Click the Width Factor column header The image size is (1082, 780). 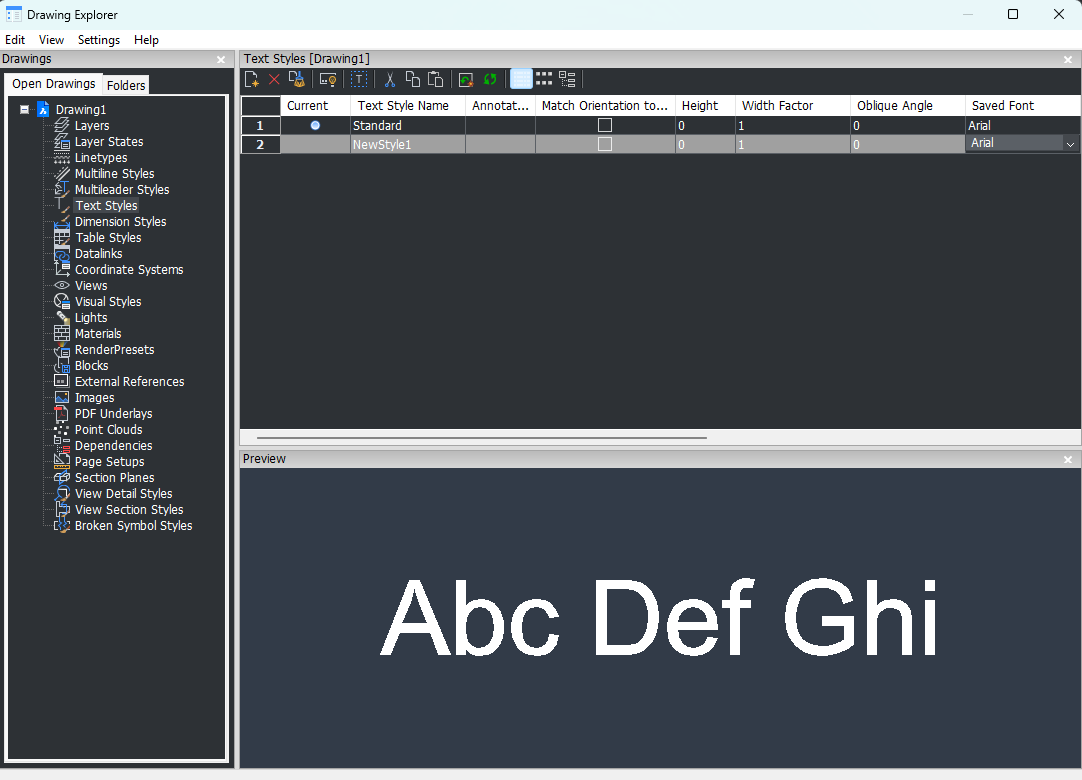point(777,105)
